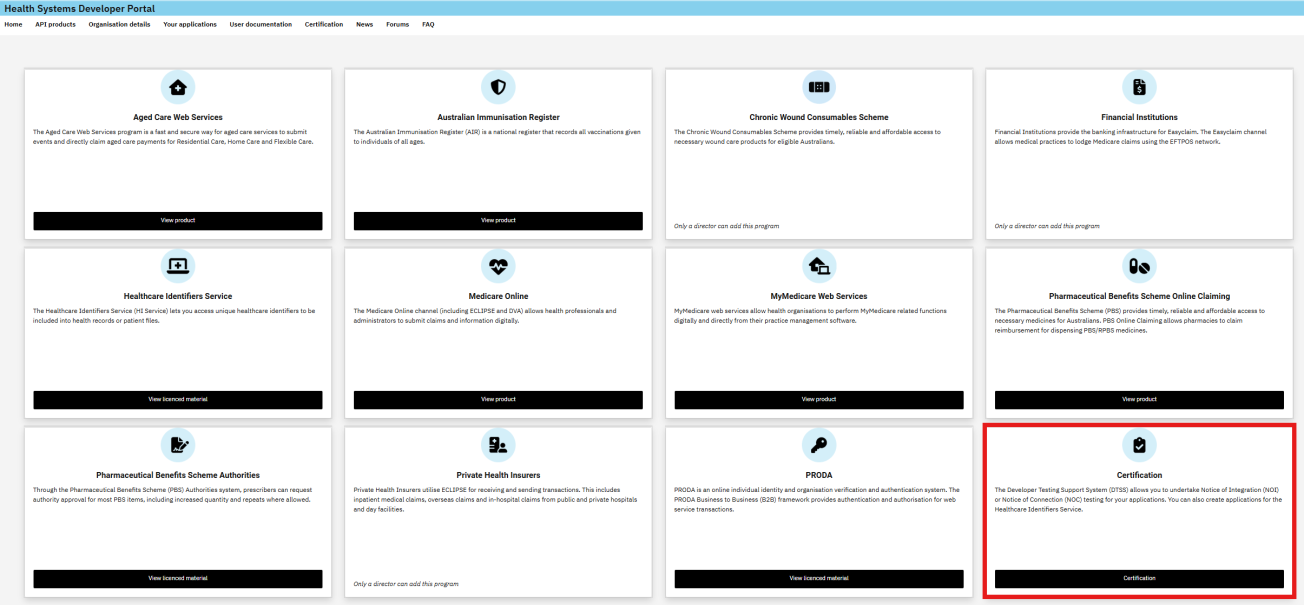
Task: Click the Private Health Insurers clipboard icon
Action: 498,445
